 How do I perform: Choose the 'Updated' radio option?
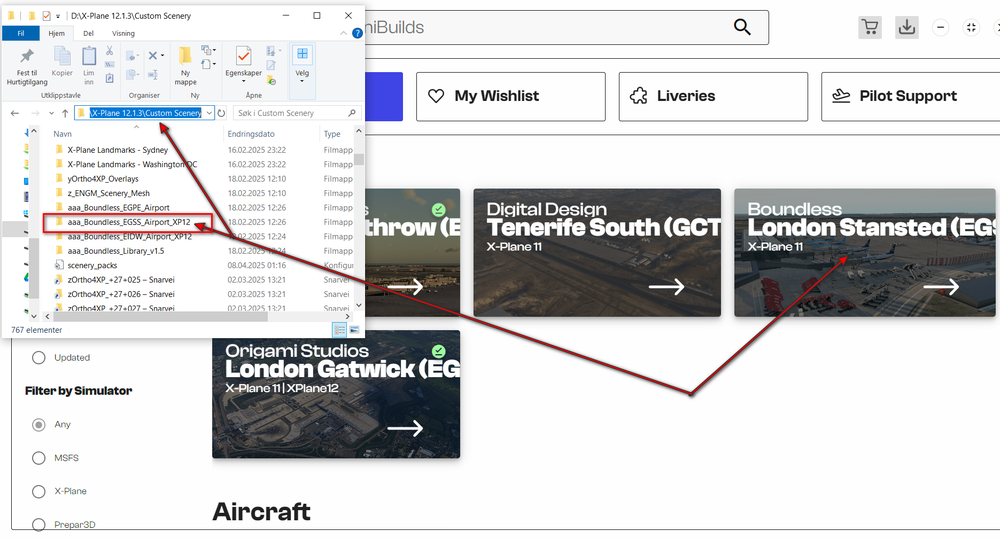point(39,357)
